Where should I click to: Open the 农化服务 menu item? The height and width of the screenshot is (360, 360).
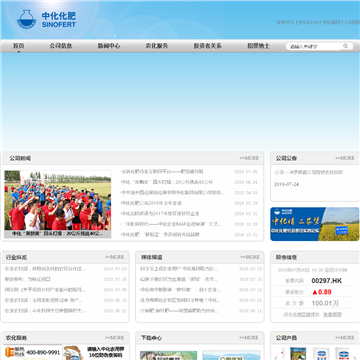(157, 46)
